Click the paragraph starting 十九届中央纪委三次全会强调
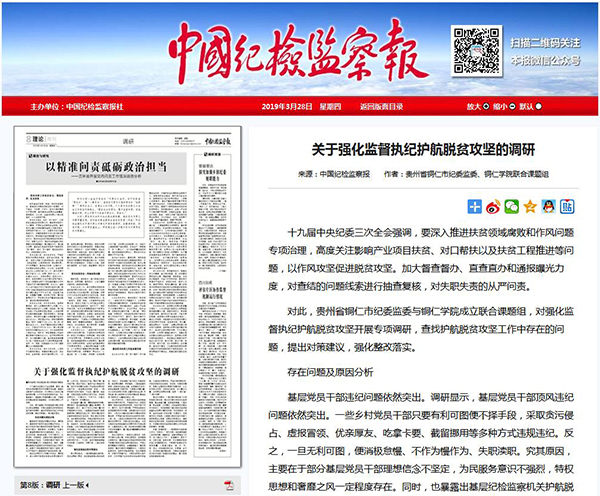The image size is (600, 496). click(x=421, y=259)
